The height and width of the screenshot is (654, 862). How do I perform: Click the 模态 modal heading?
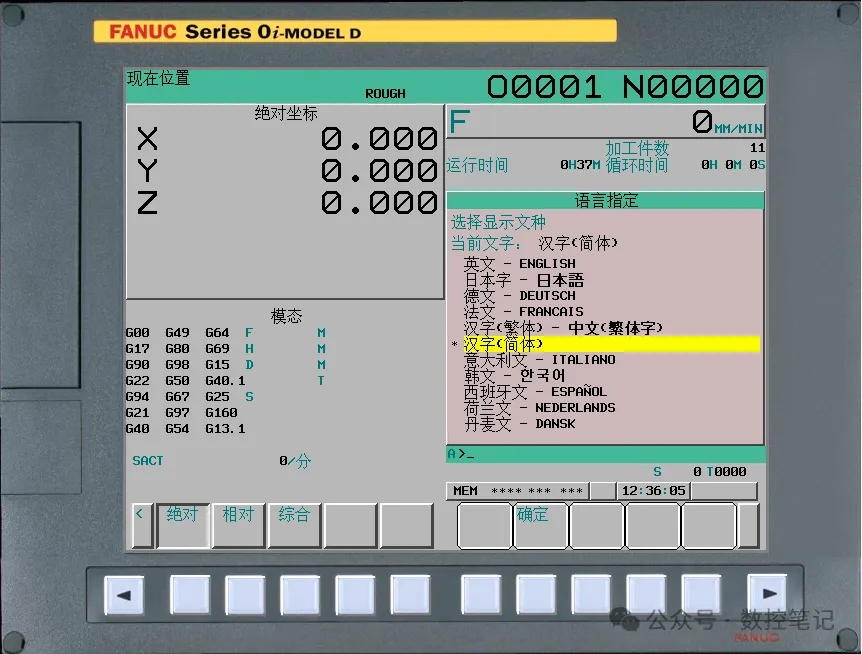(286, 316)
